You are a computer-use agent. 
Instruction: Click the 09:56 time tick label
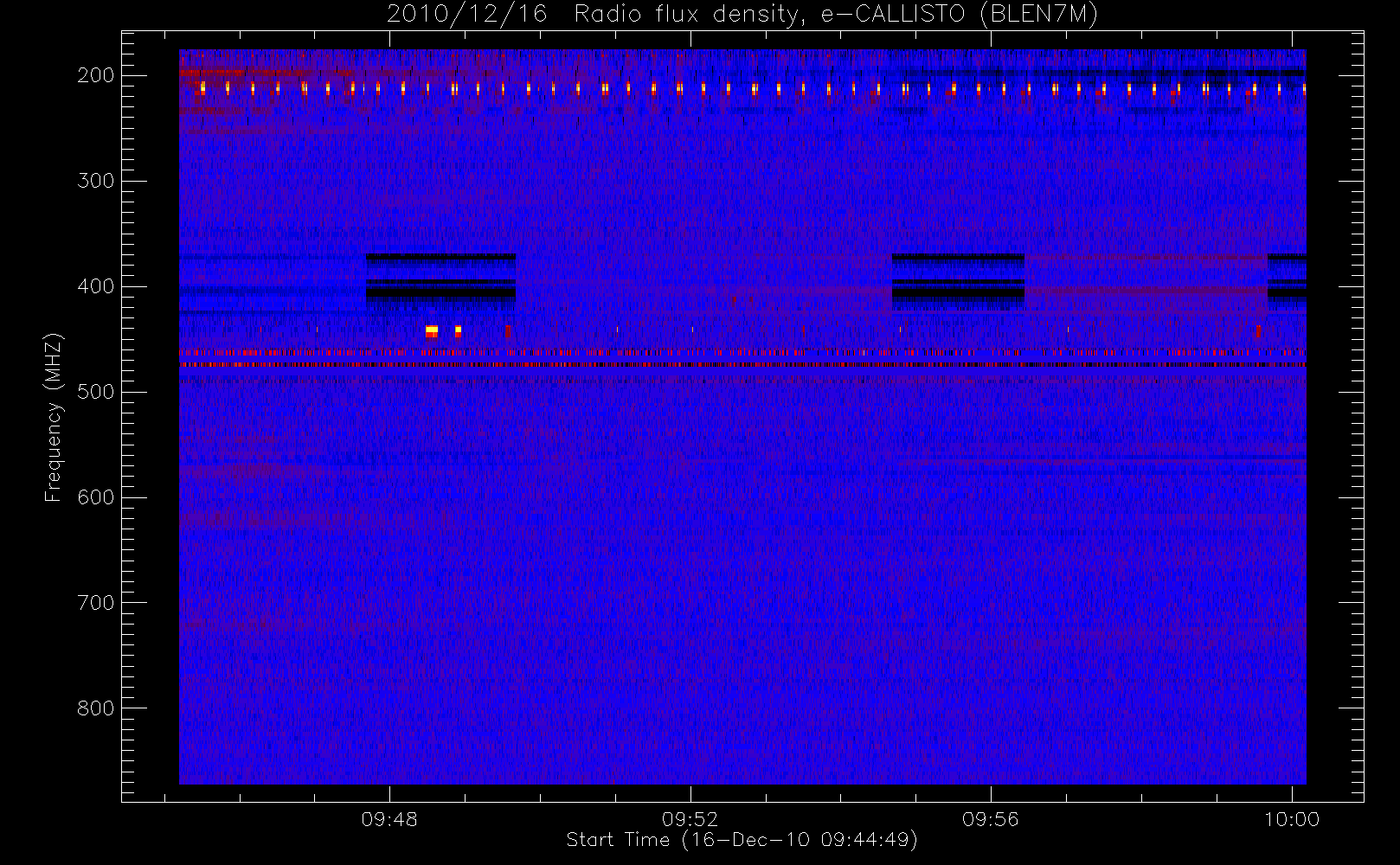991,819
